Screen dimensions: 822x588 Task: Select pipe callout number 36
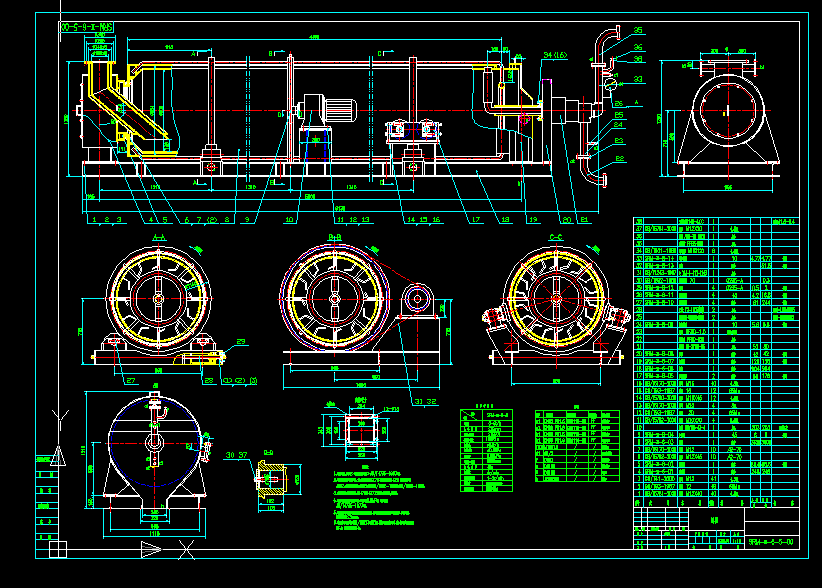tap(638, 47)
